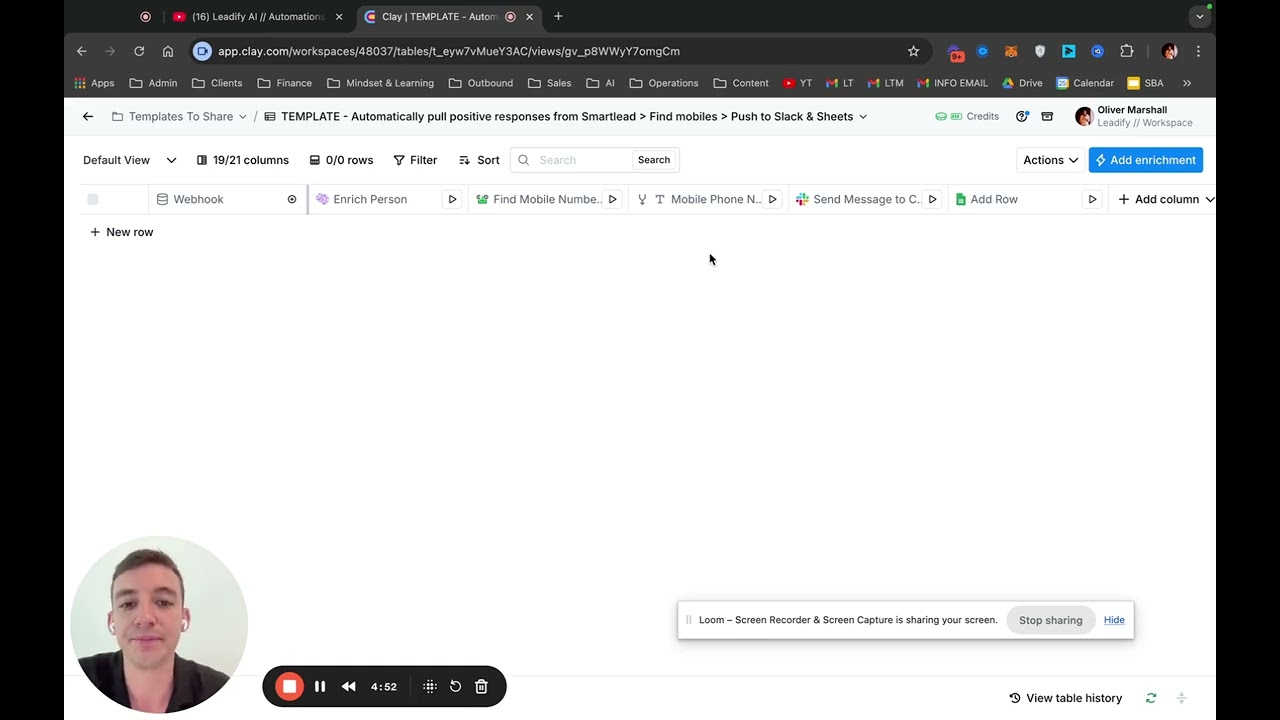Open the INFO EMAIL Gmail bookmark
The height and width of the screenshot is (720, 1280).
pyautogui.click(x=953, y=83)
